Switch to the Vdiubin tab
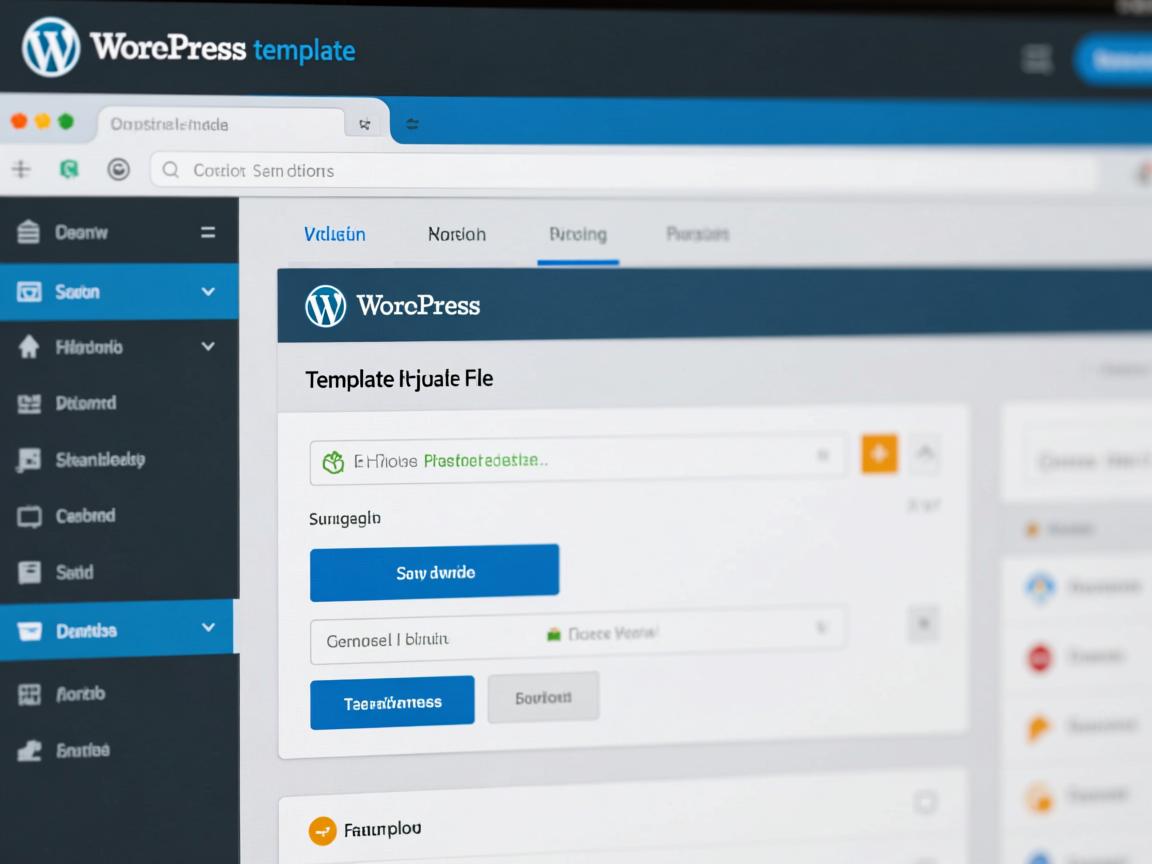This screenshot has width=1152, height=864. pyautogui.click(x=334, y=234)
